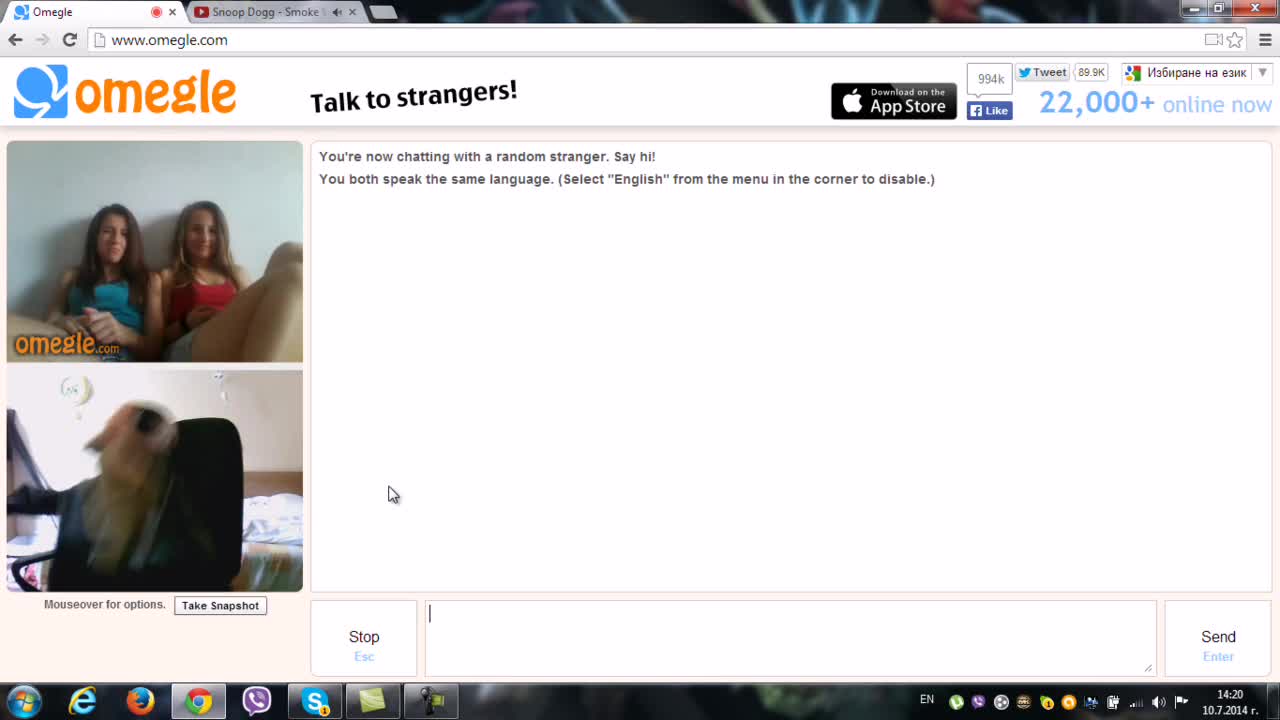
Task: Click the orange circular tray icon
Action: coord(1069,702)
